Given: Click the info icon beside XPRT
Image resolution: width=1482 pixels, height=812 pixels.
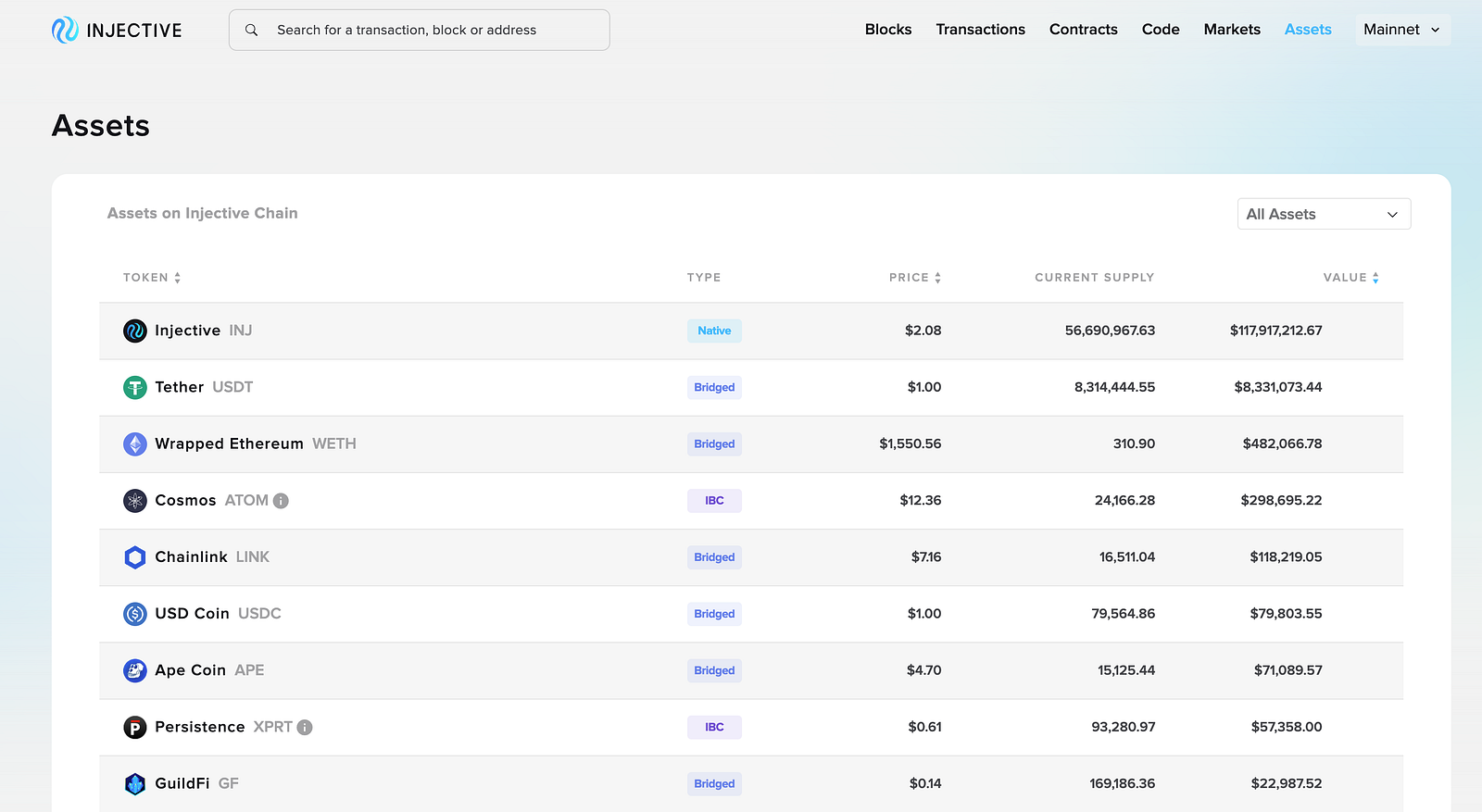Looking at the screenshot, I should pyautogui.click(x=305, y=728).
